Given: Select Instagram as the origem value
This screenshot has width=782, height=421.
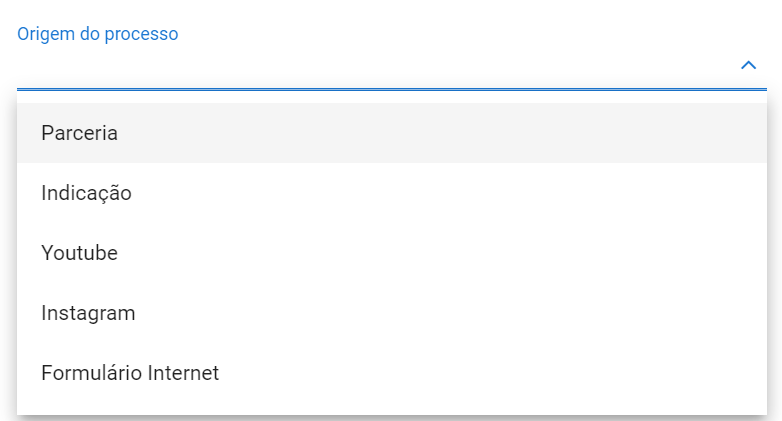Looking at the screenshot, I should tap(88, 313).
